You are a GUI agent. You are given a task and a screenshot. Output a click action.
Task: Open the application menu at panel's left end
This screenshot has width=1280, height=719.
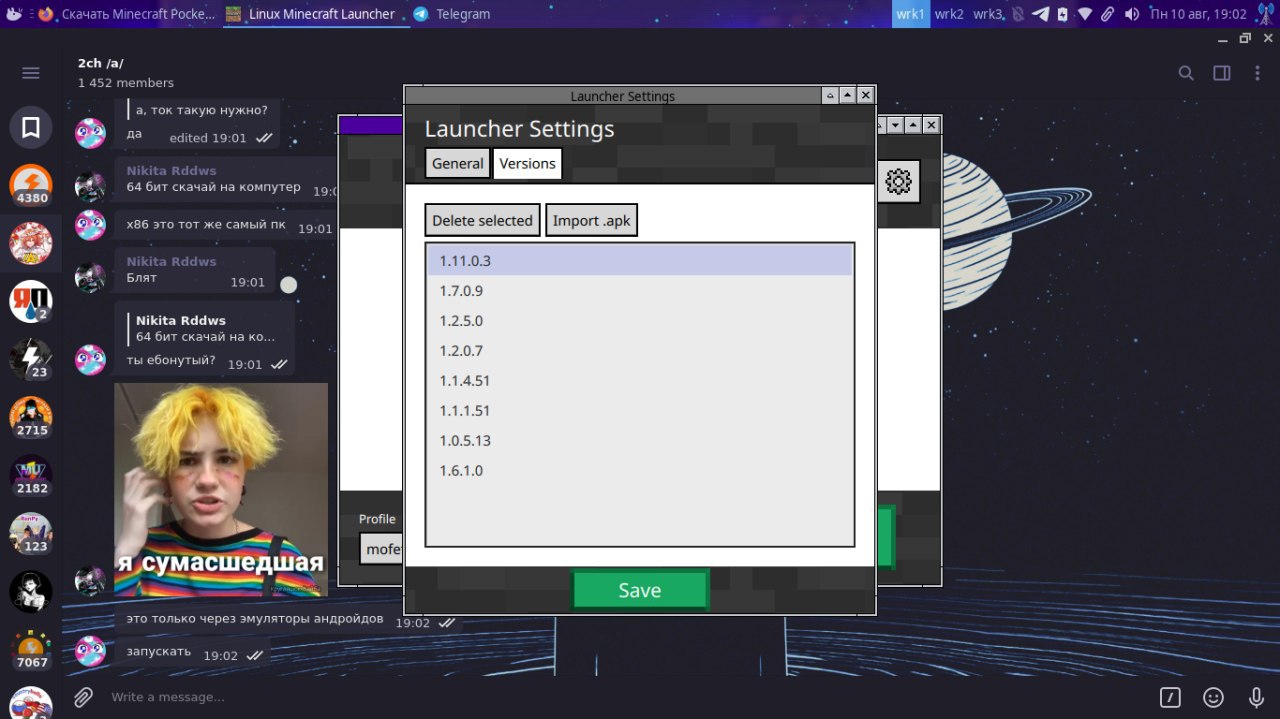tap(13, 14)
